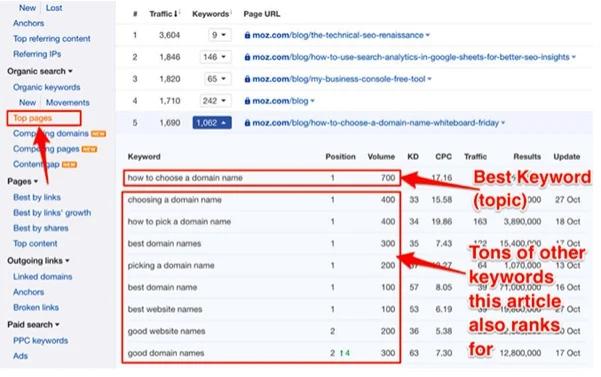Expand the 242 keywords dropdown
Image resolution: width=601 pixels, height=377 pixels.
point(215,101)
